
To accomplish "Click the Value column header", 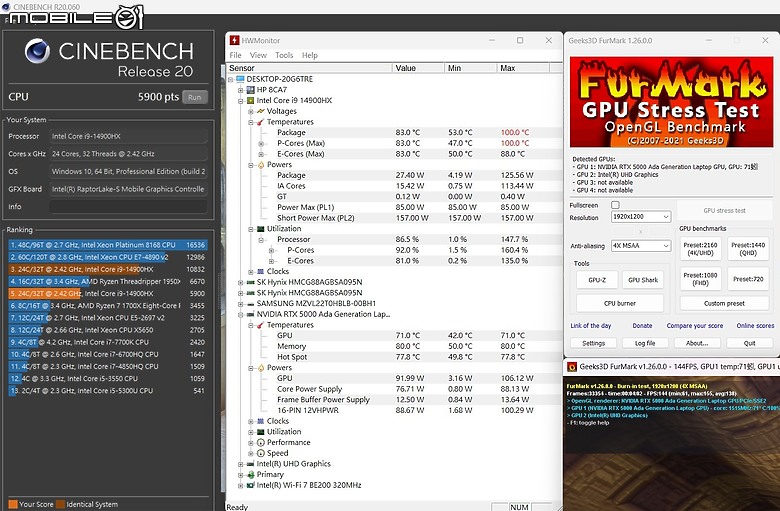I will [418, 68].
